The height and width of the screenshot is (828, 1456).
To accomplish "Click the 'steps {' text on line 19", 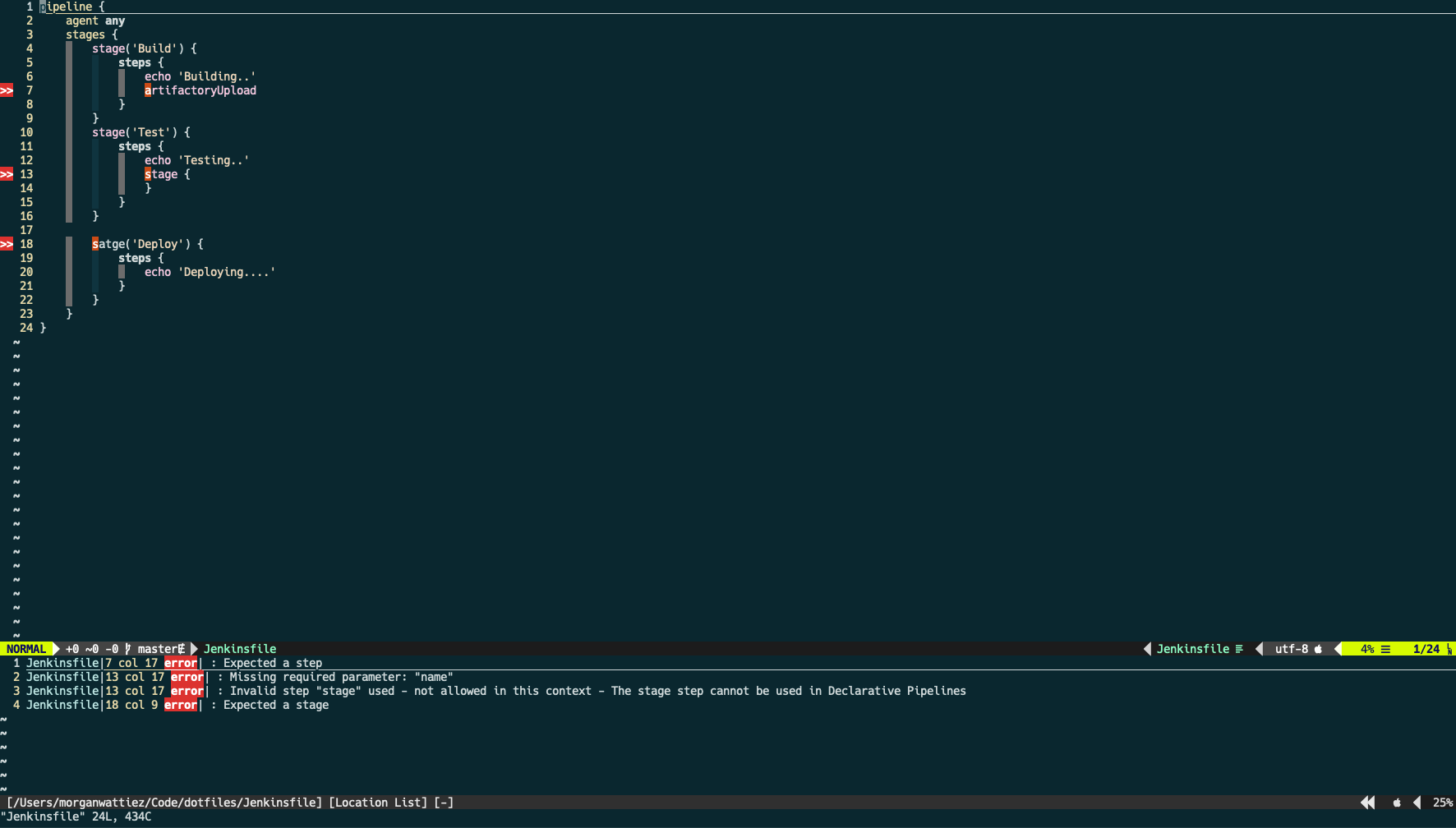I will [141, 258].
